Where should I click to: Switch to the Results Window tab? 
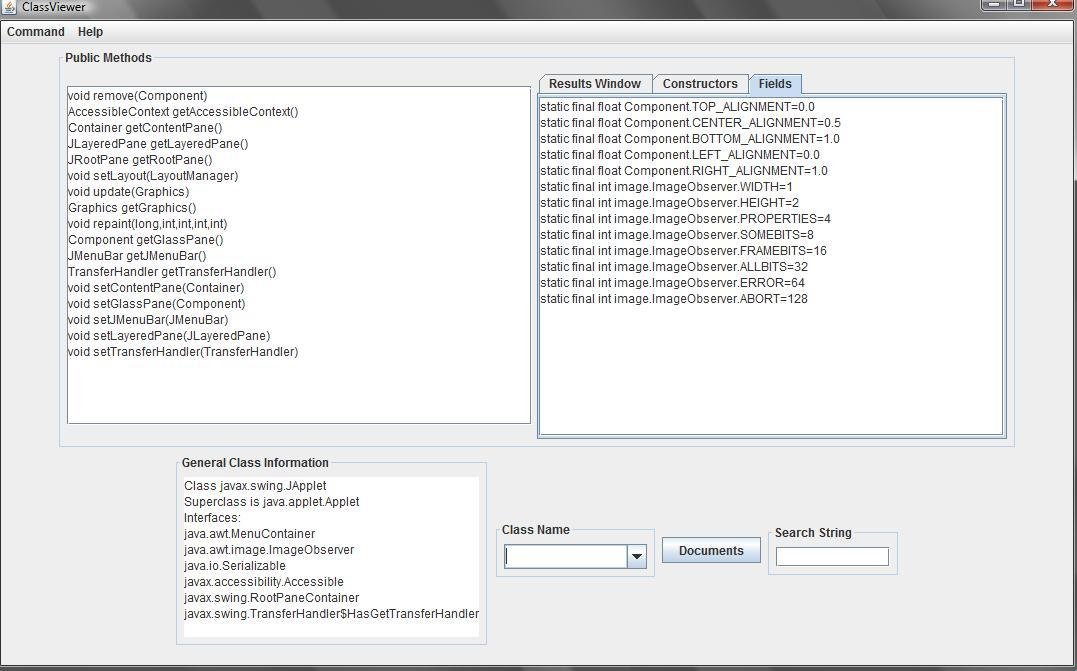pos(594,84)
